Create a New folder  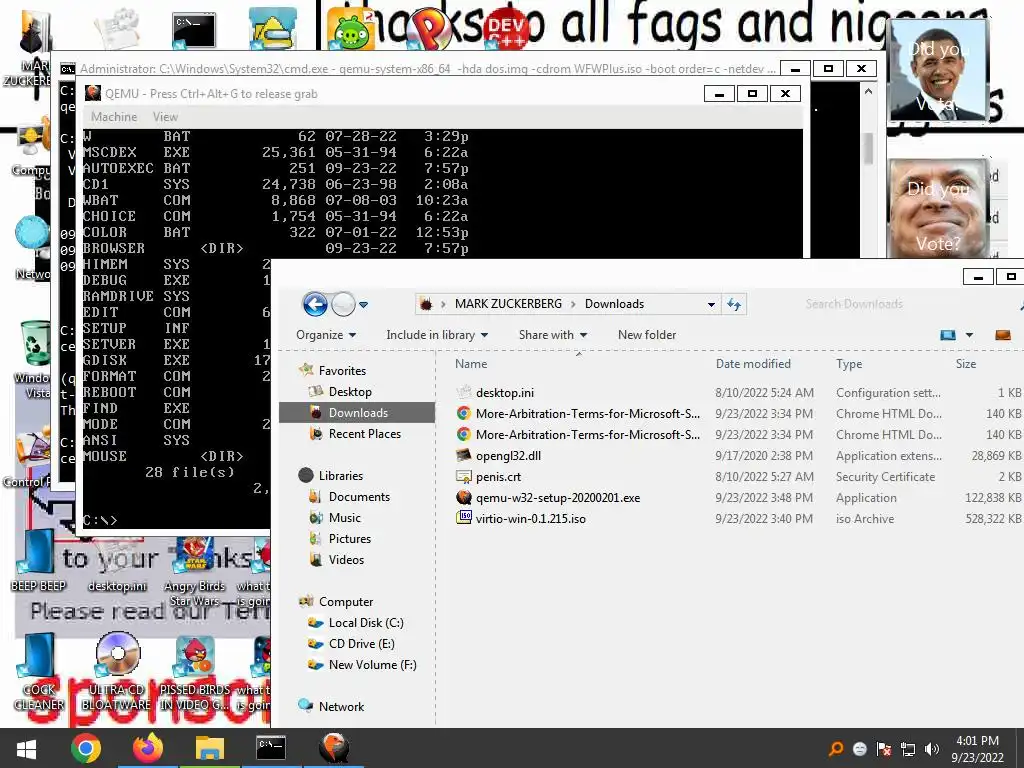coord(647,335)
